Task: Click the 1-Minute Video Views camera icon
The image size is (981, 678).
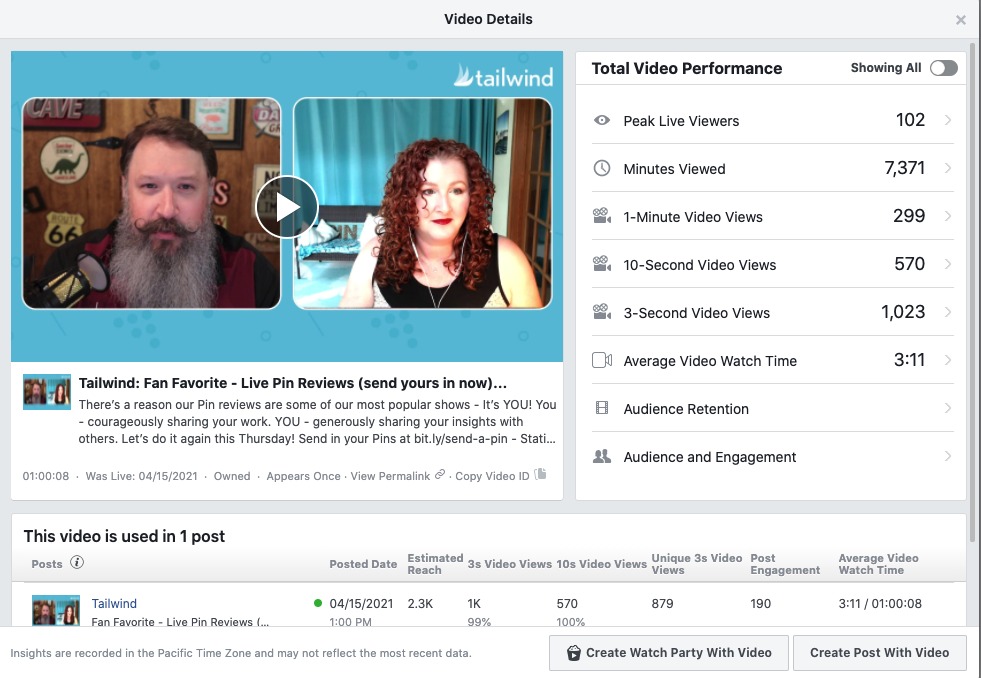Action: [602, 216]
